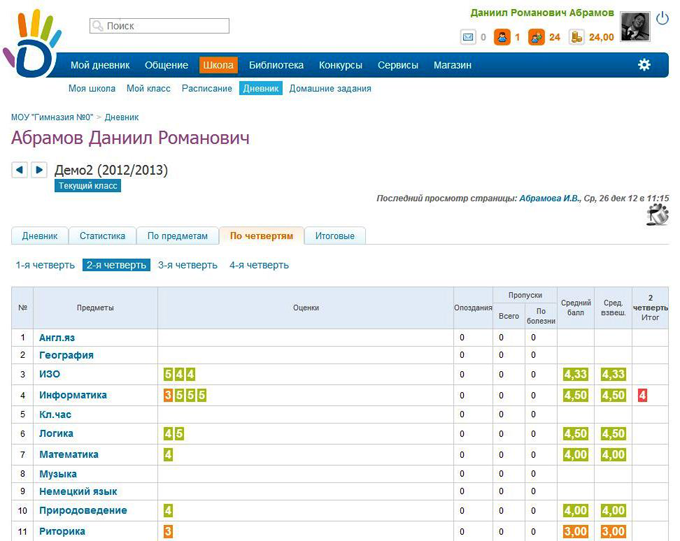Screen dimensions: 680x541
Task: Open the groups icon showing 24
Action: [536, 37]
